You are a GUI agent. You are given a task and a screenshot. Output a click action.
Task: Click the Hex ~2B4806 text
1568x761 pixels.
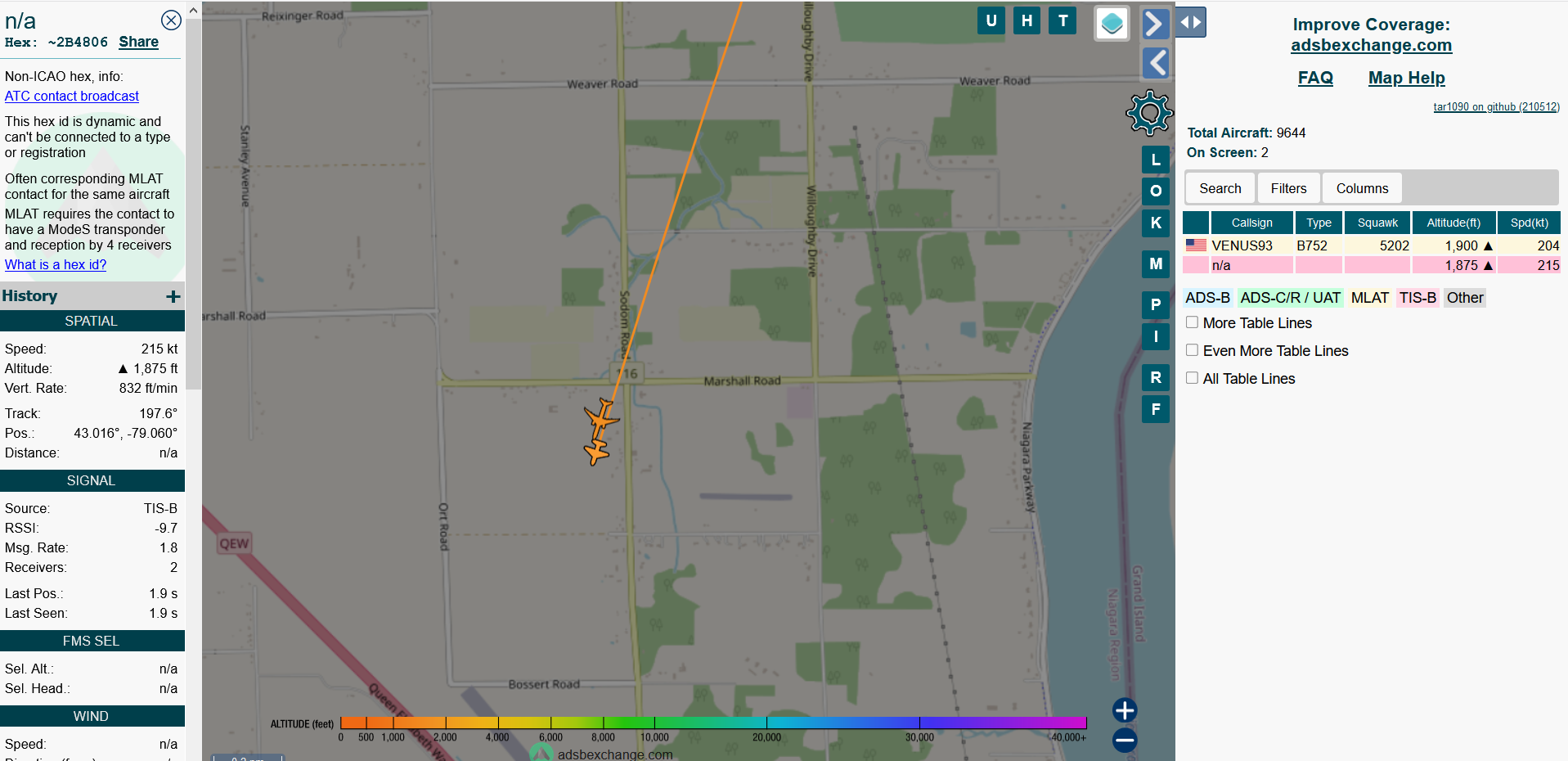[x=56, y=43]
